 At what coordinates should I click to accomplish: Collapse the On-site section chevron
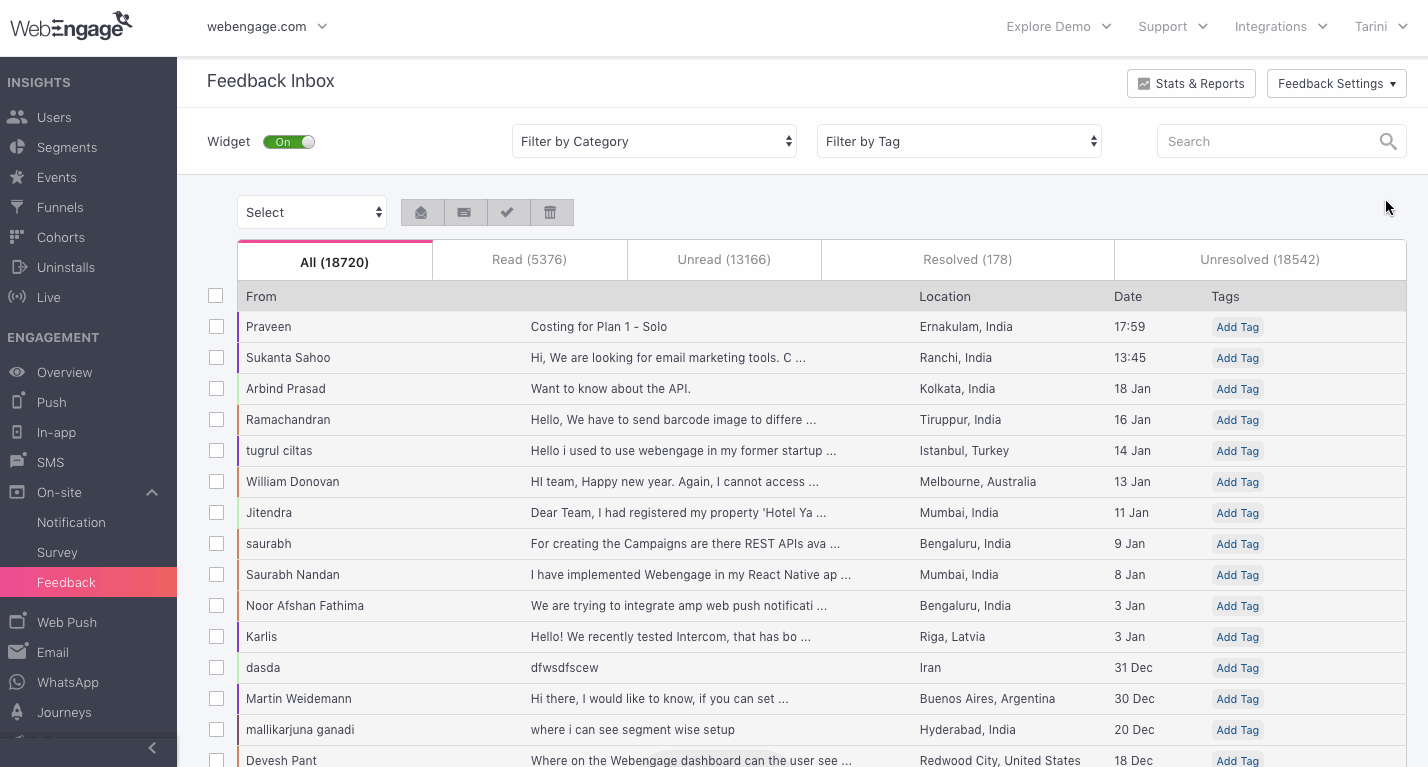pyautogui.click(x=152, y=492)
